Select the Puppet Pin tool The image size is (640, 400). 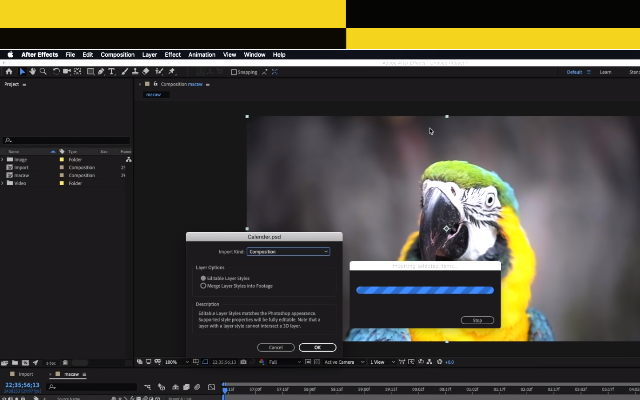click(x=171, y=72)
